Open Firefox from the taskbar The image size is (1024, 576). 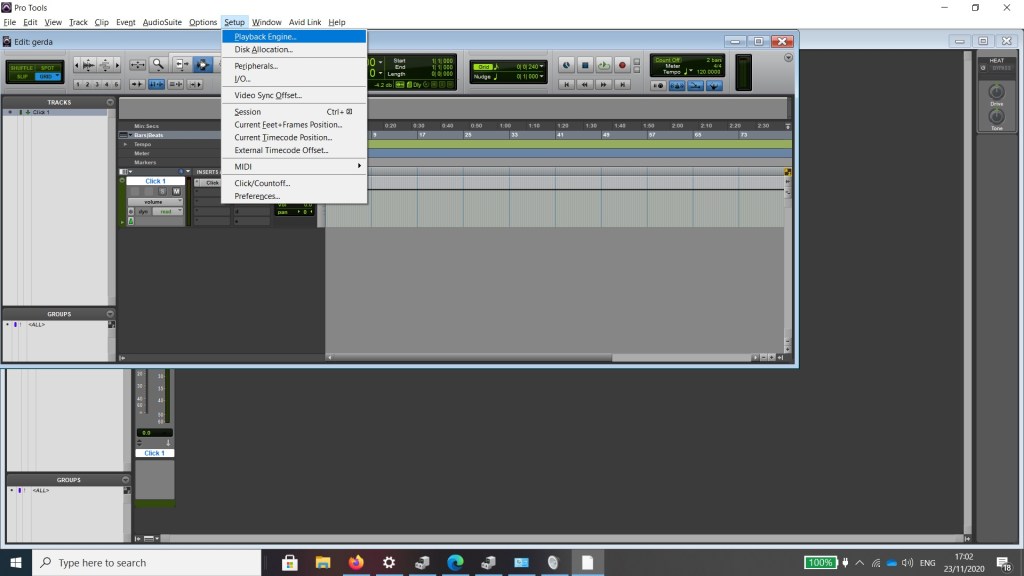coord(356,562)
